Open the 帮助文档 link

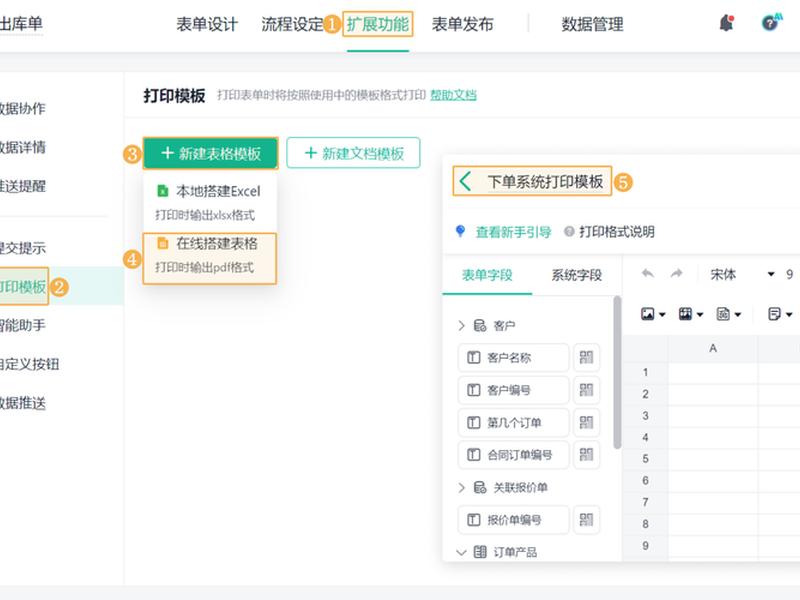[x=453, y=95]
